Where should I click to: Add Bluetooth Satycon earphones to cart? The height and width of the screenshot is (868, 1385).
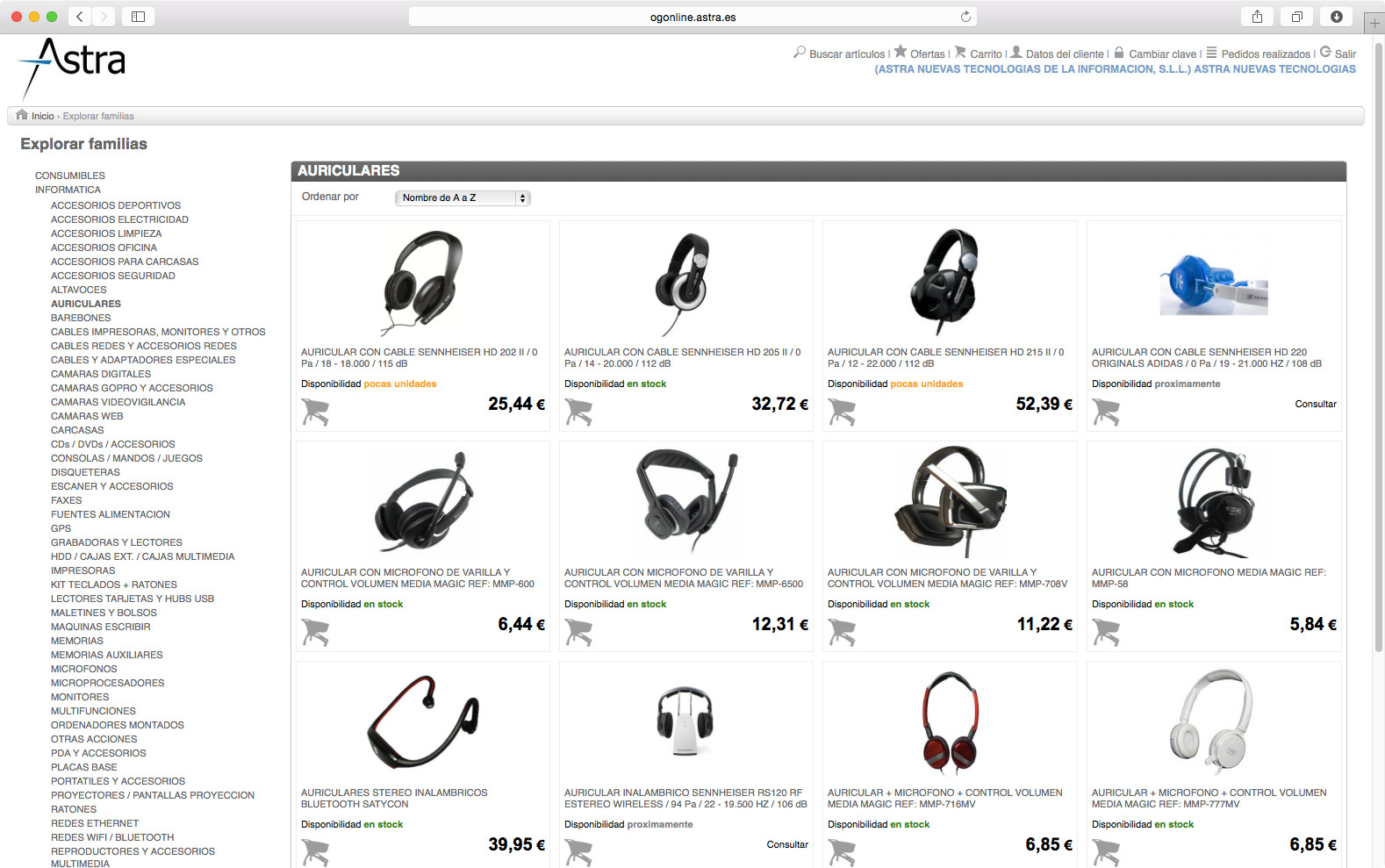[x=315, y=852]
